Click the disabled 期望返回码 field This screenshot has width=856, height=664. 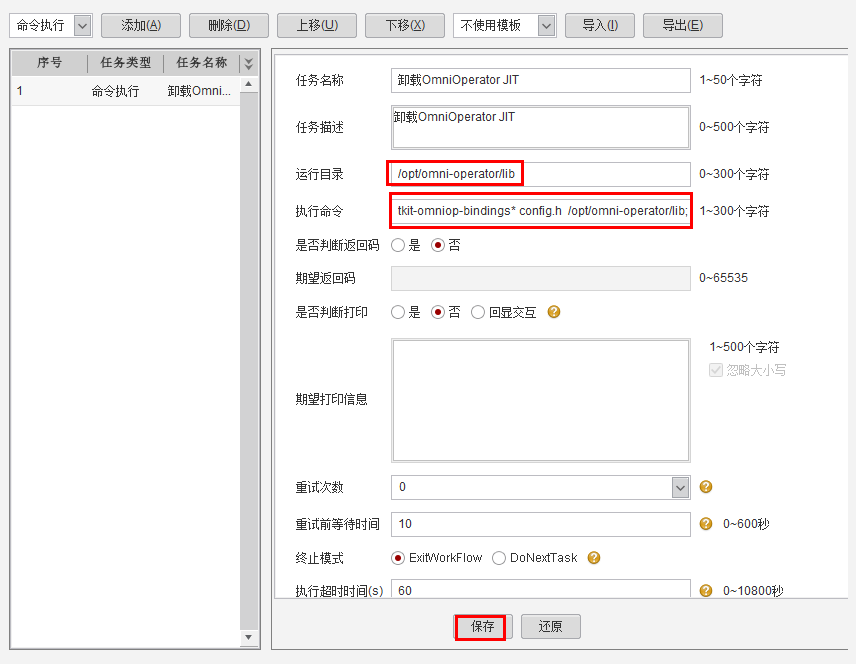pos(540,278)
